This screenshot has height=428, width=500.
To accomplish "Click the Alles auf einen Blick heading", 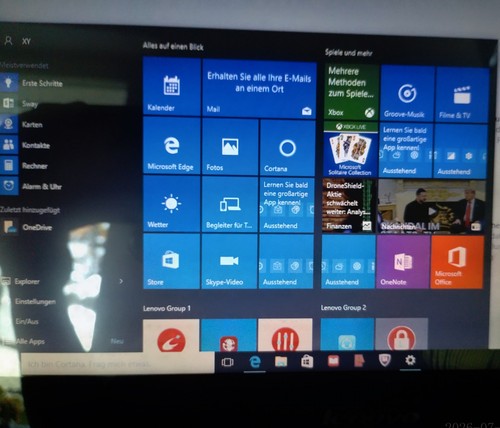I will coord(173,46).
